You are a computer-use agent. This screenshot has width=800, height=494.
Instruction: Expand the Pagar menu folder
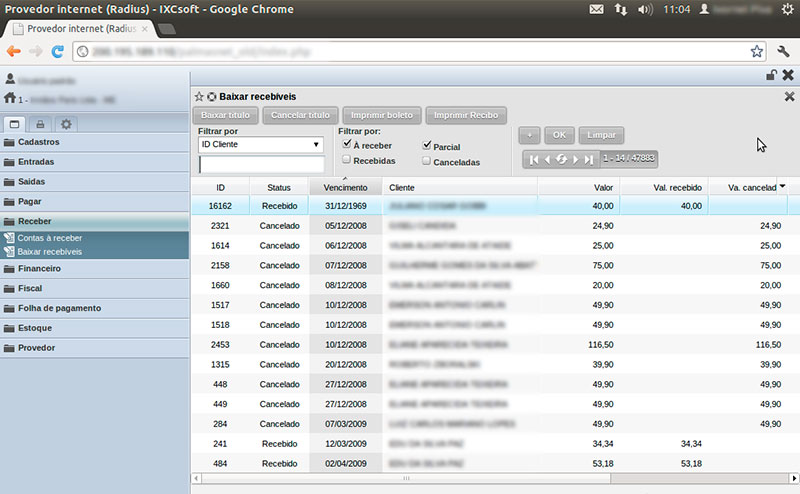pos(94,202)
